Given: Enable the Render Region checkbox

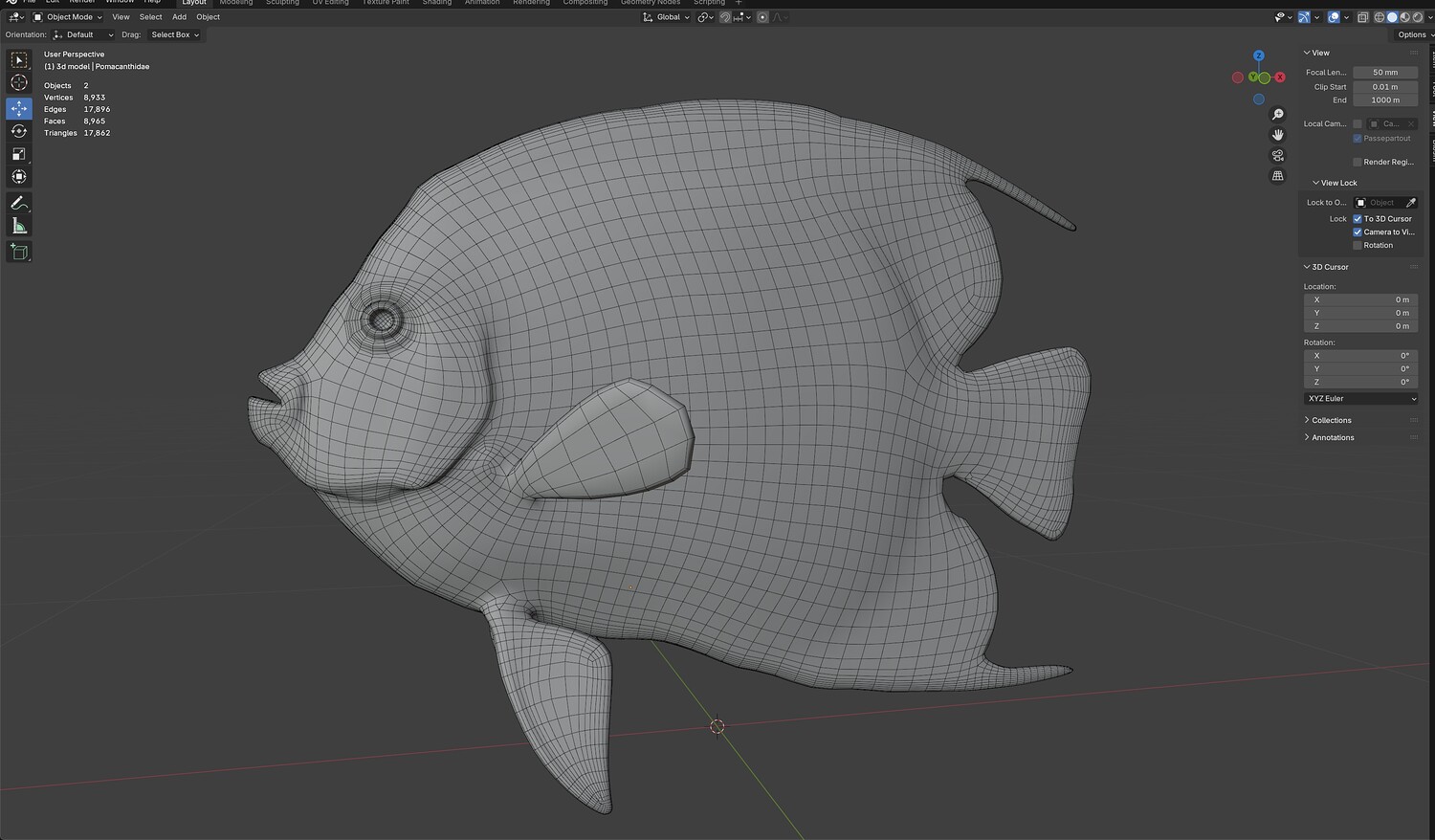Looking at the screenshot, I should tap(1358, 163).
